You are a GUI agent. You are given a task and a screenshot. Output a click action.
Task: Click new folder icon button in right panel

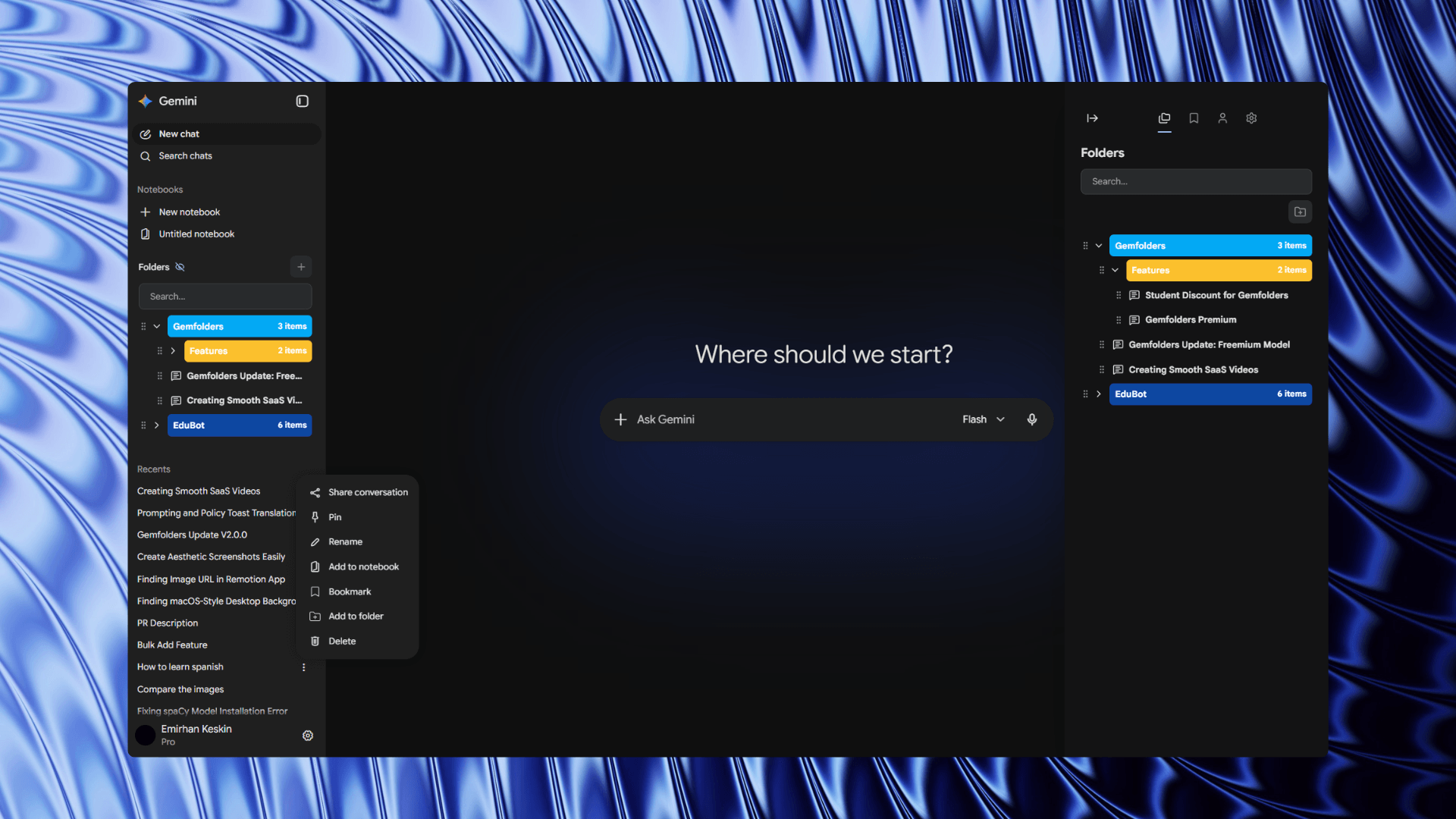tap(1300, 212)
